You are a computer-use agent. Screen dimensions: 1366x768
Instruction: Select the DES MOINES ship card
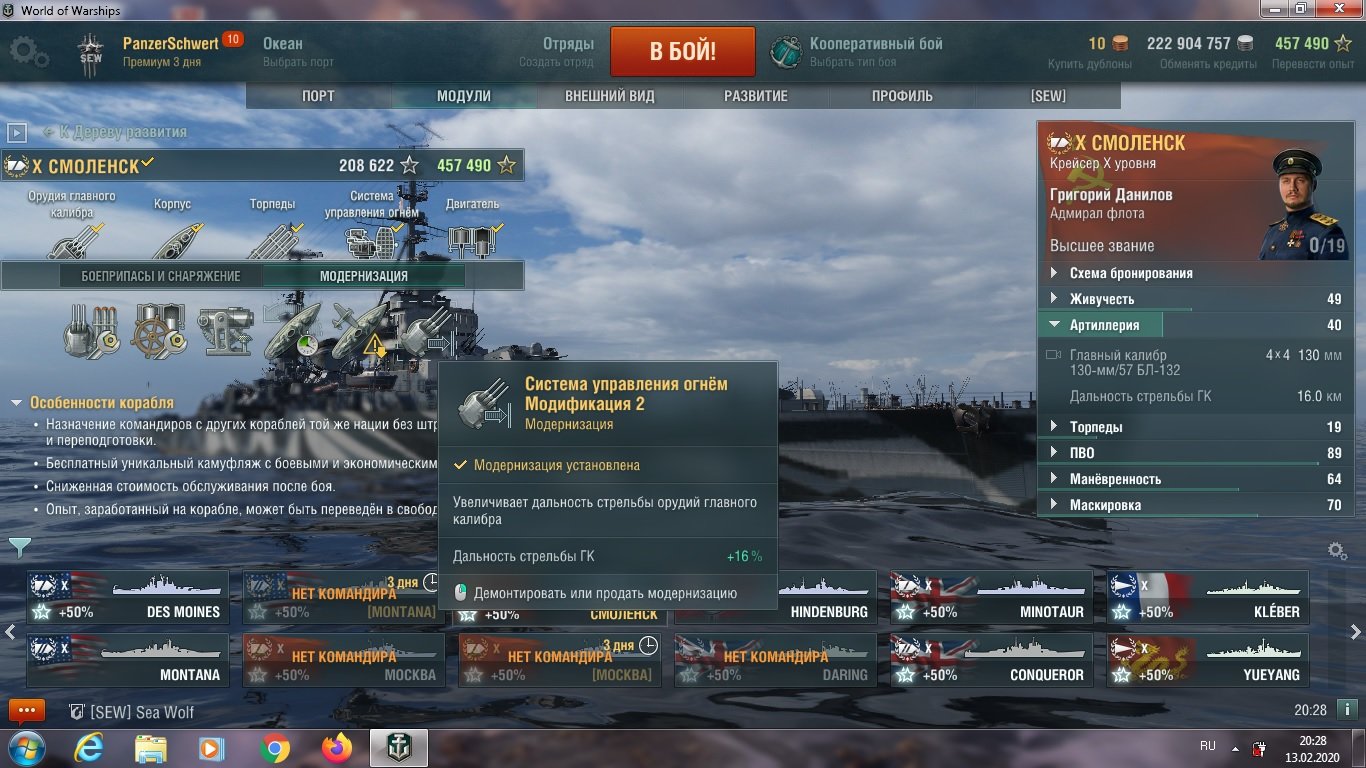tap(128, 597)
